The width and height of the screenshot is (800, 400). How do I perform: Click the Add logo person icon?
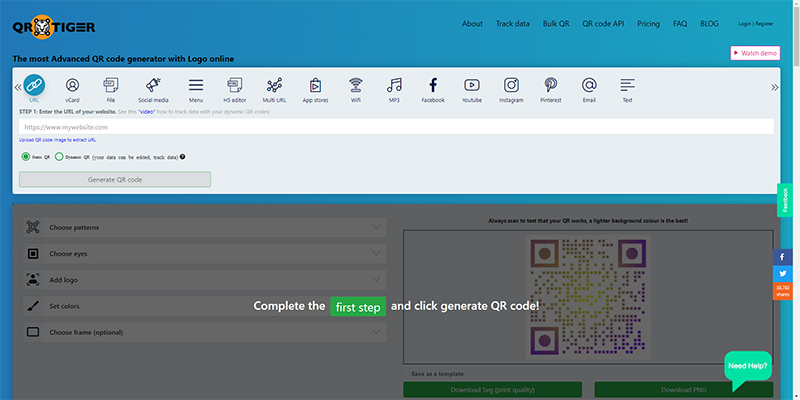click(33, 280)
